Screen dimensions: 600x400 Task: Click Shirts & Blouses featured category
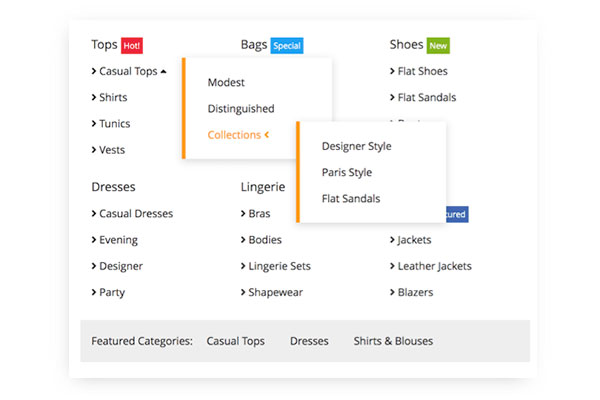pyautogui.click(x=393, y=341)
